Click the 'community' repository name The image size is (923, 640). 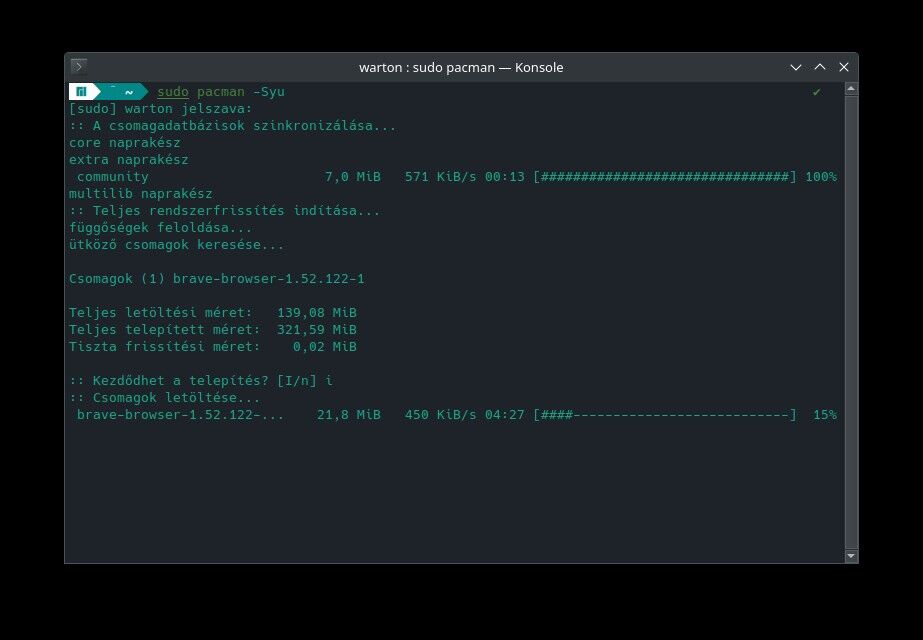(113, 177)
